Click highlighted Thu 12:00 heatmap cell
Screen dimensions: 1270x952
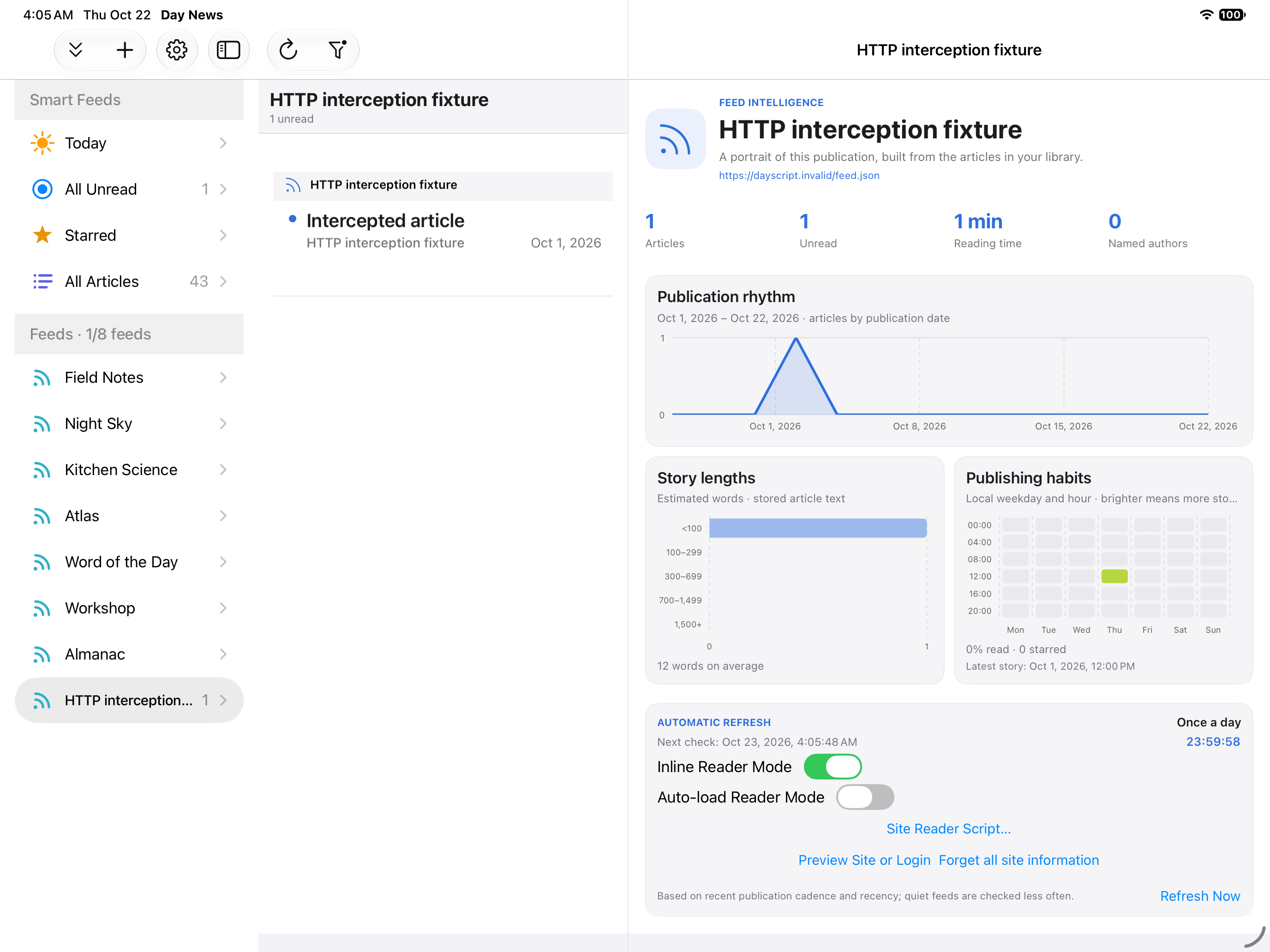1114,576
